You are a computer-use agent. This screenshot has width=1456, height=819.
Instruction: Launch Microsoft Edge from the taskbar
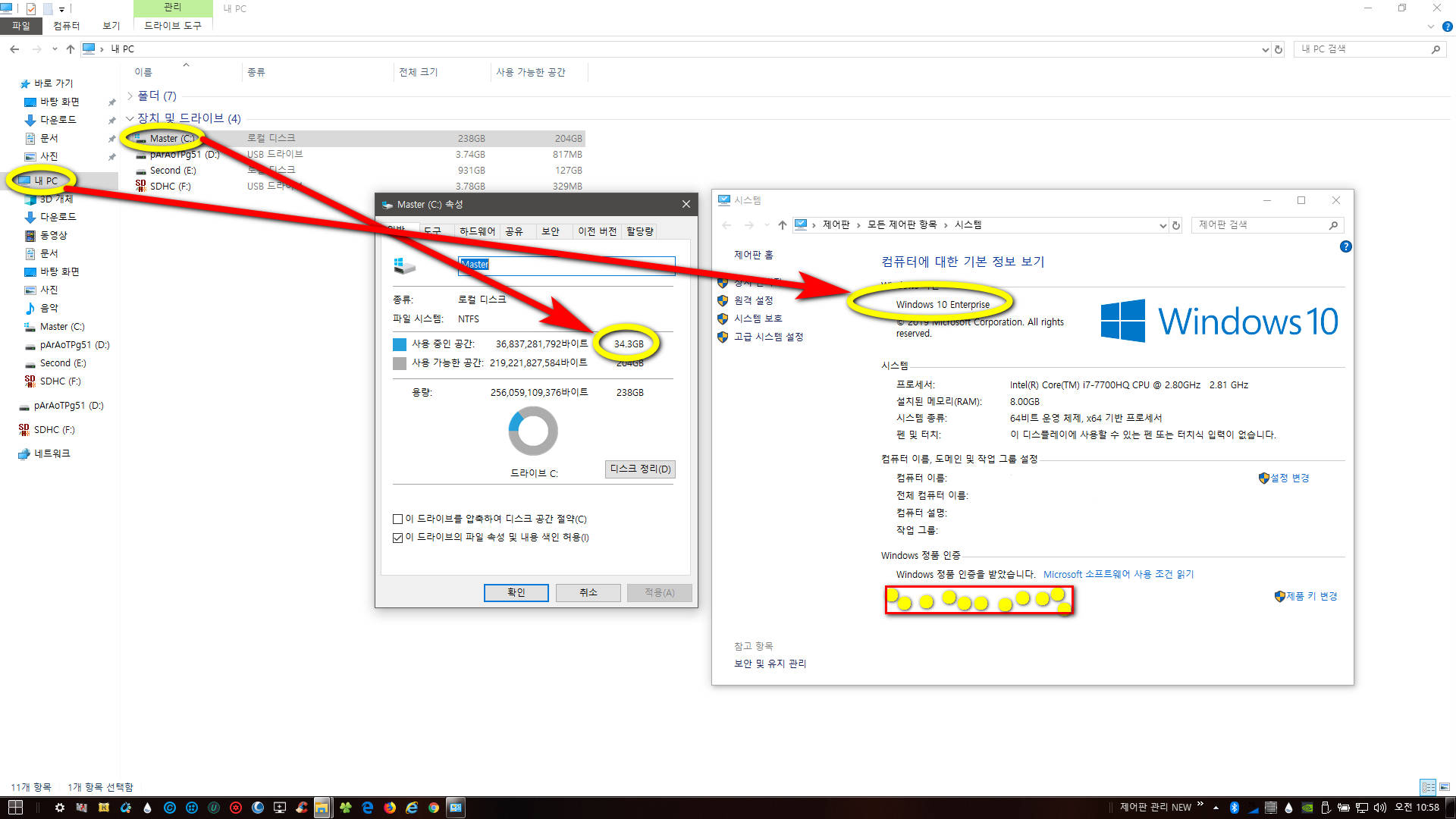click(368, 808)
